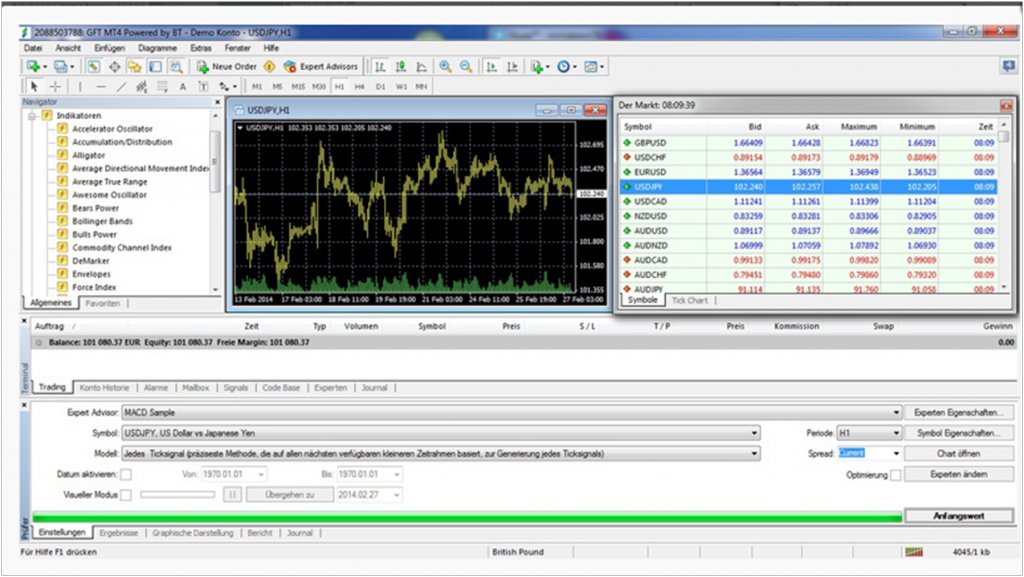
Task: Open the indicators list toolbar icon
Action: (x=539, y=67)
